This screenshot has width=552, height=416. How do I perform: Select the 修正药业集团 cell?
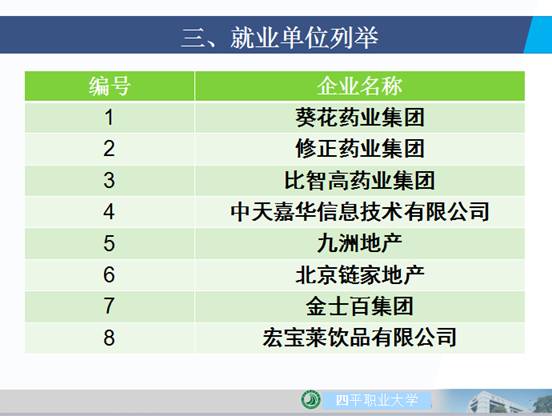(x=359, y=149)
